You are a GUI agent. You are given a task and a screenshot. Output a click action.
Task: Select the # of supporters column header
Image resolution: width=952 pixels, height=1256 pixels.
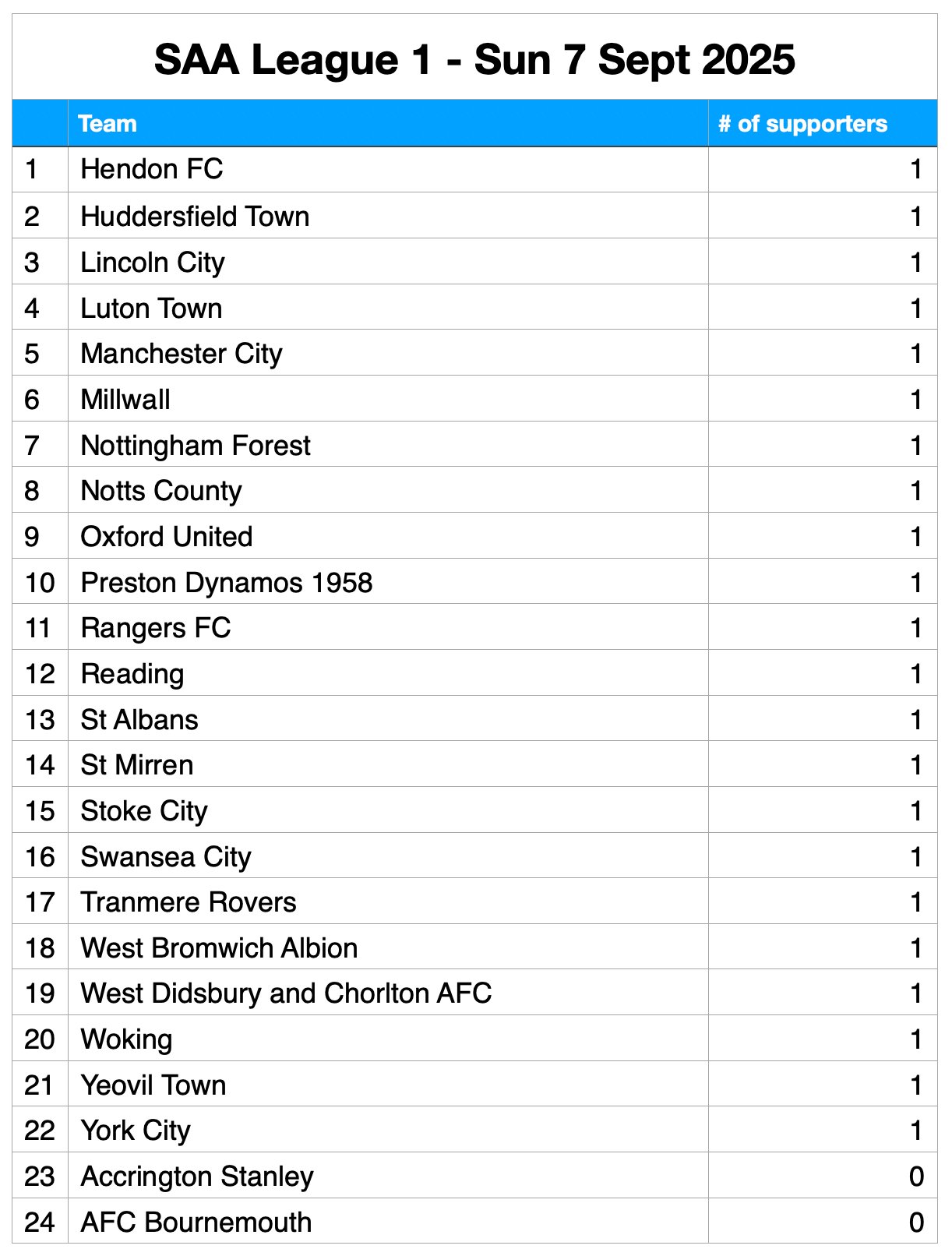802,124
